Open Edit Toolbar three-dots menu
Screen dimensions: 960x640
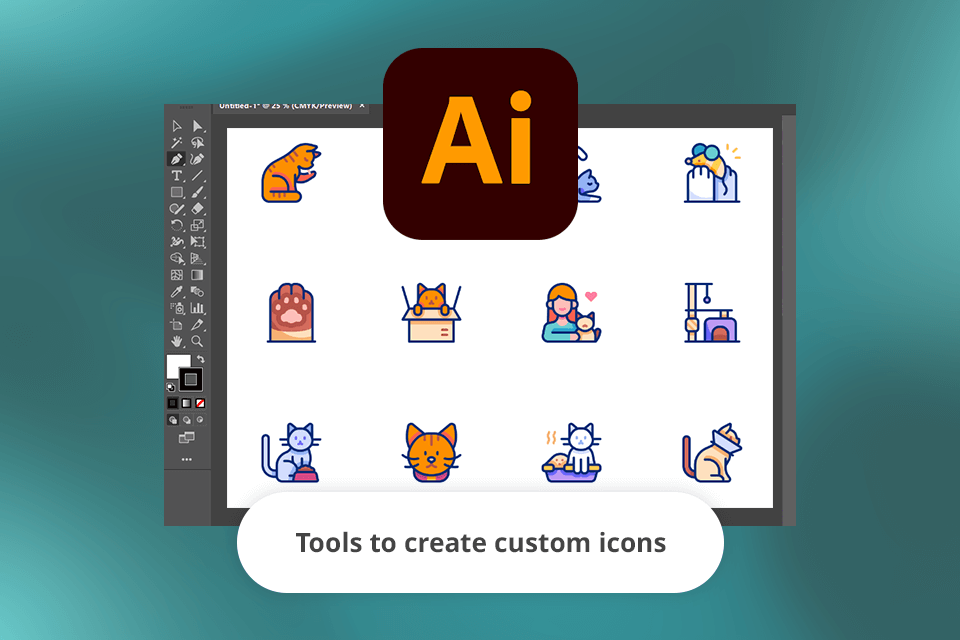pos(186,459)
